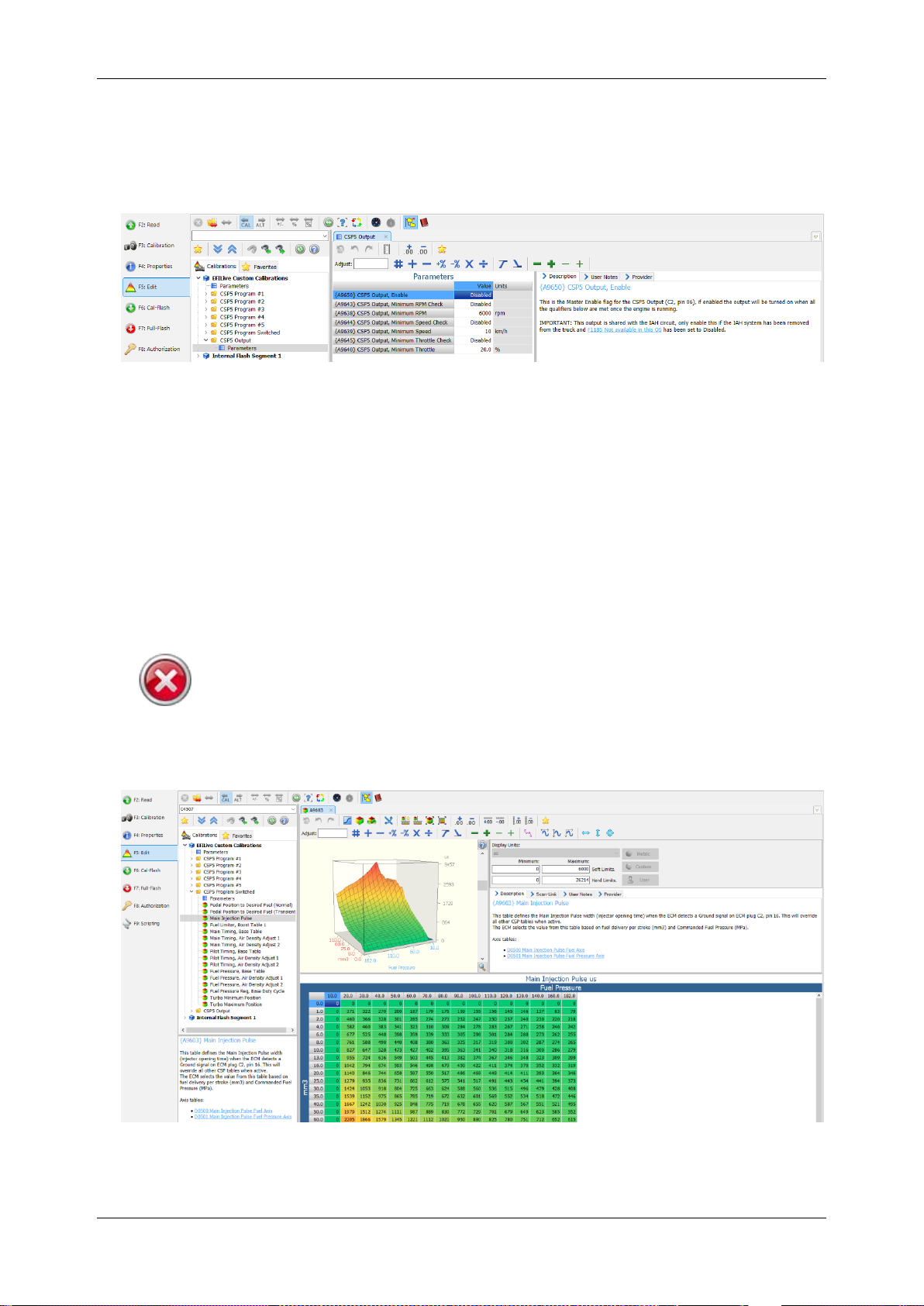Click the blue help icon beside the 3D chart
The height and width of the screenshot is (1306, 924).
tap(483, 845)
